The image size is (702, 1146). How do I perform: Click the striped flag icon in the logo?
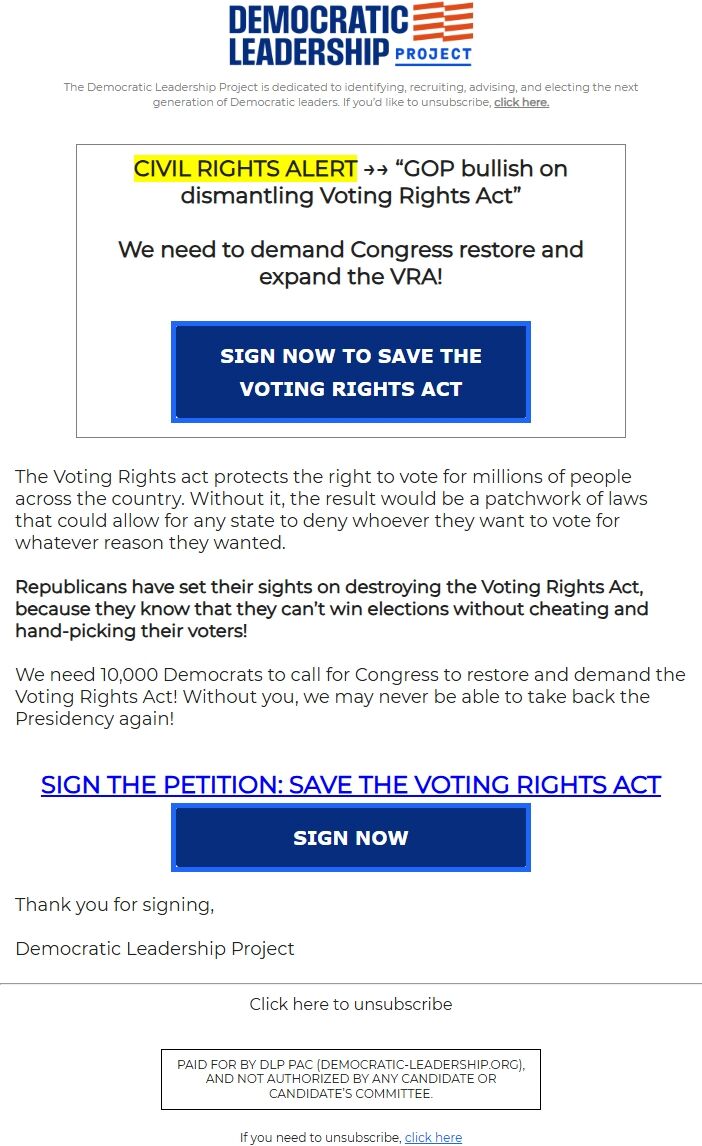(443, 21)
